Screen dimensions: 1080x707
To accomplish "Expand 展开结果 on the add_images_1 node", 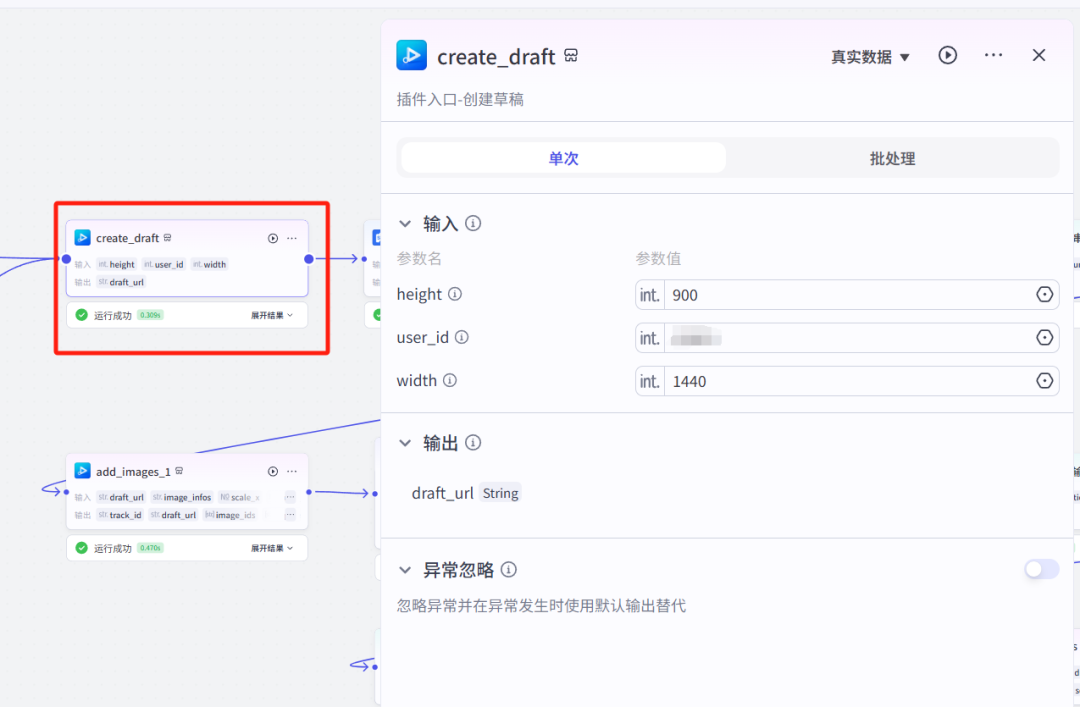I will 264,547.
